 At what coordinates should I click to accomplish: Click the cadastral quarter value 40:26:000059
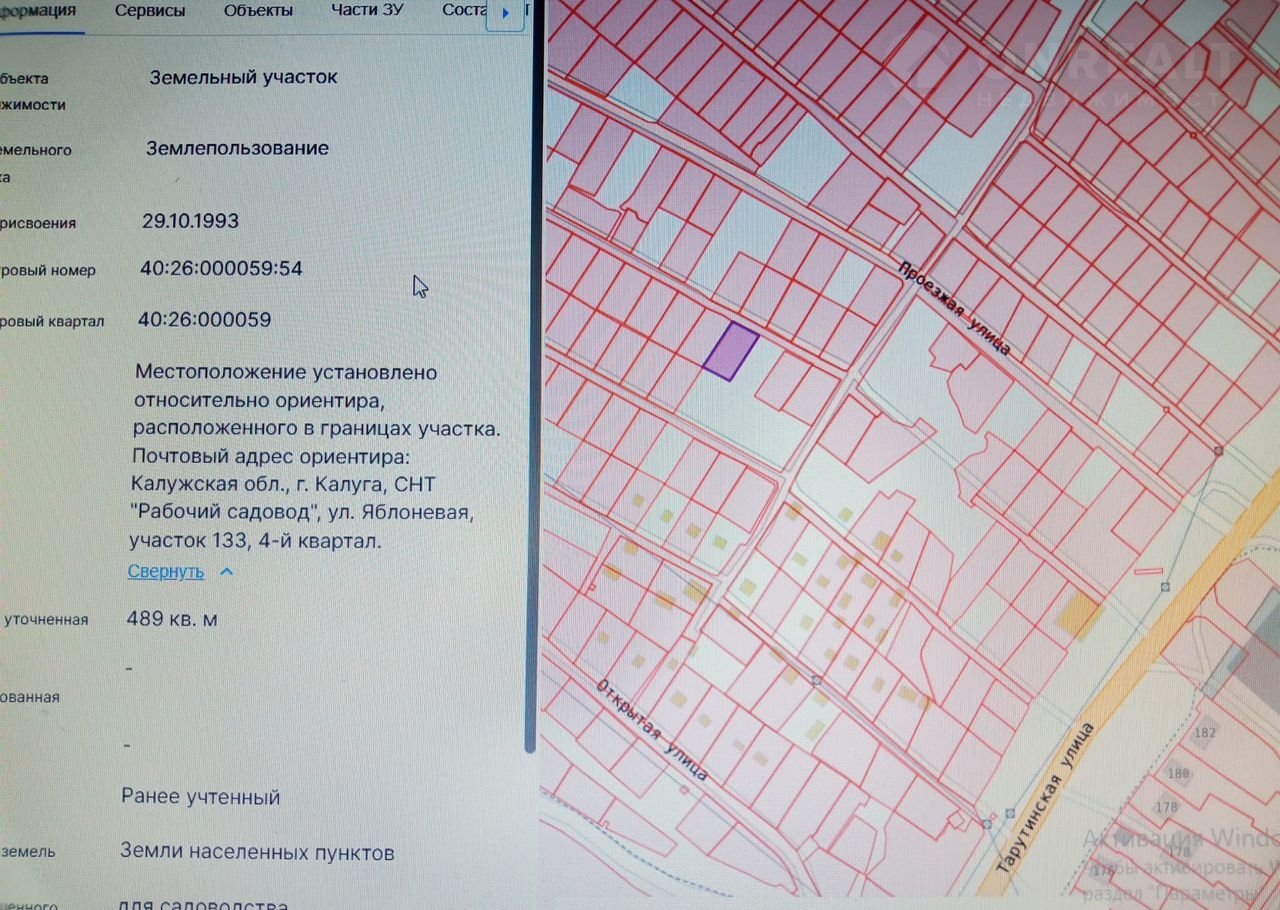(x=205, y=320)
